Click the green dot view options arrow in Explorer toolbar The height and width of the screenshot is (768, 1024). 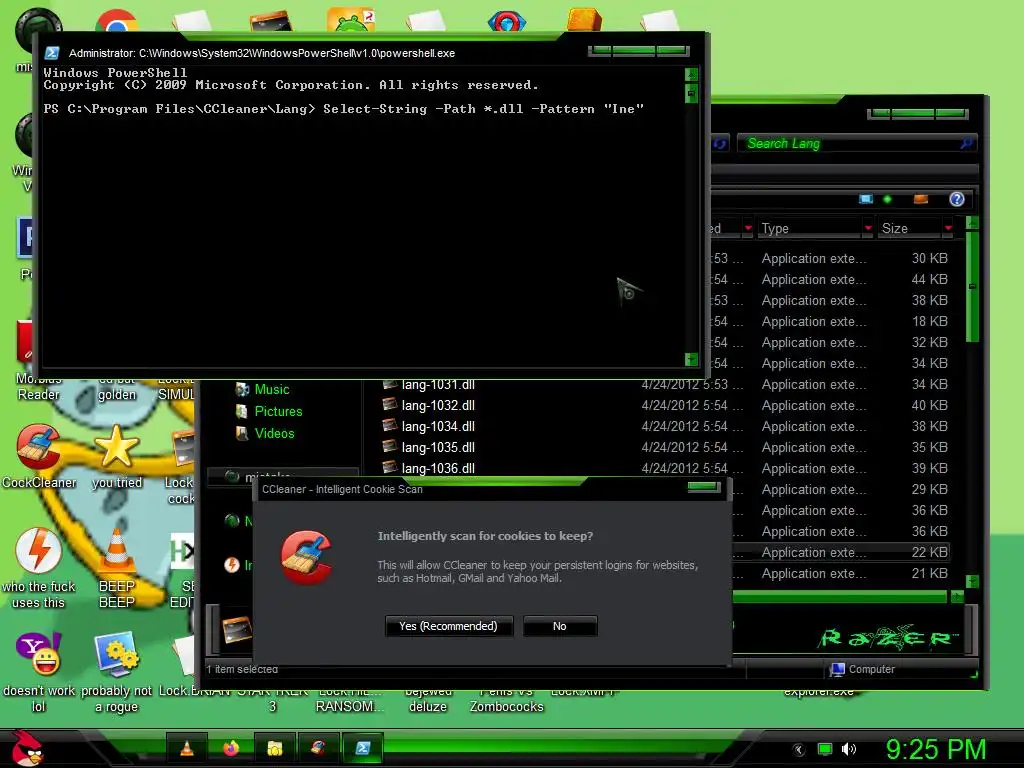(x=888, y=199)
